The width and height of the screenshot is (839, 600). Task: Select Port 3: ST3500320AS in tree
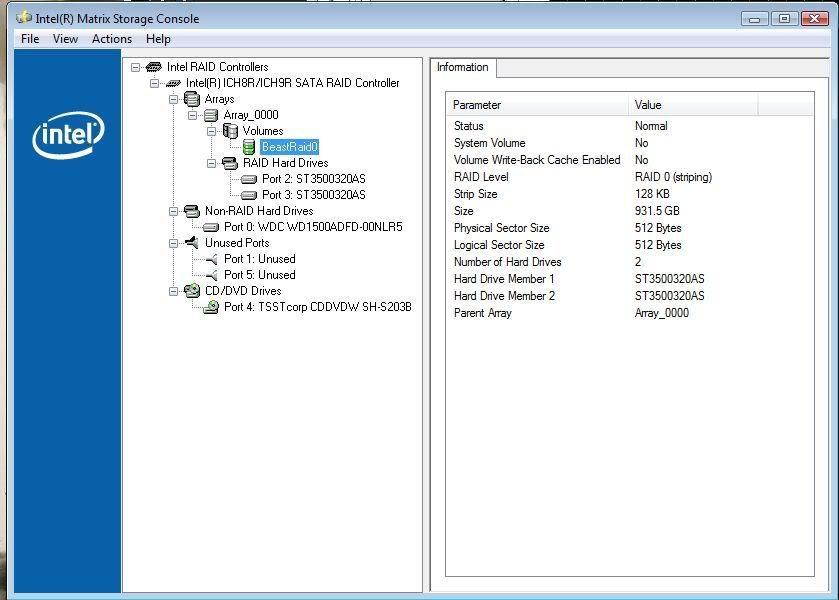pos(313,195)
